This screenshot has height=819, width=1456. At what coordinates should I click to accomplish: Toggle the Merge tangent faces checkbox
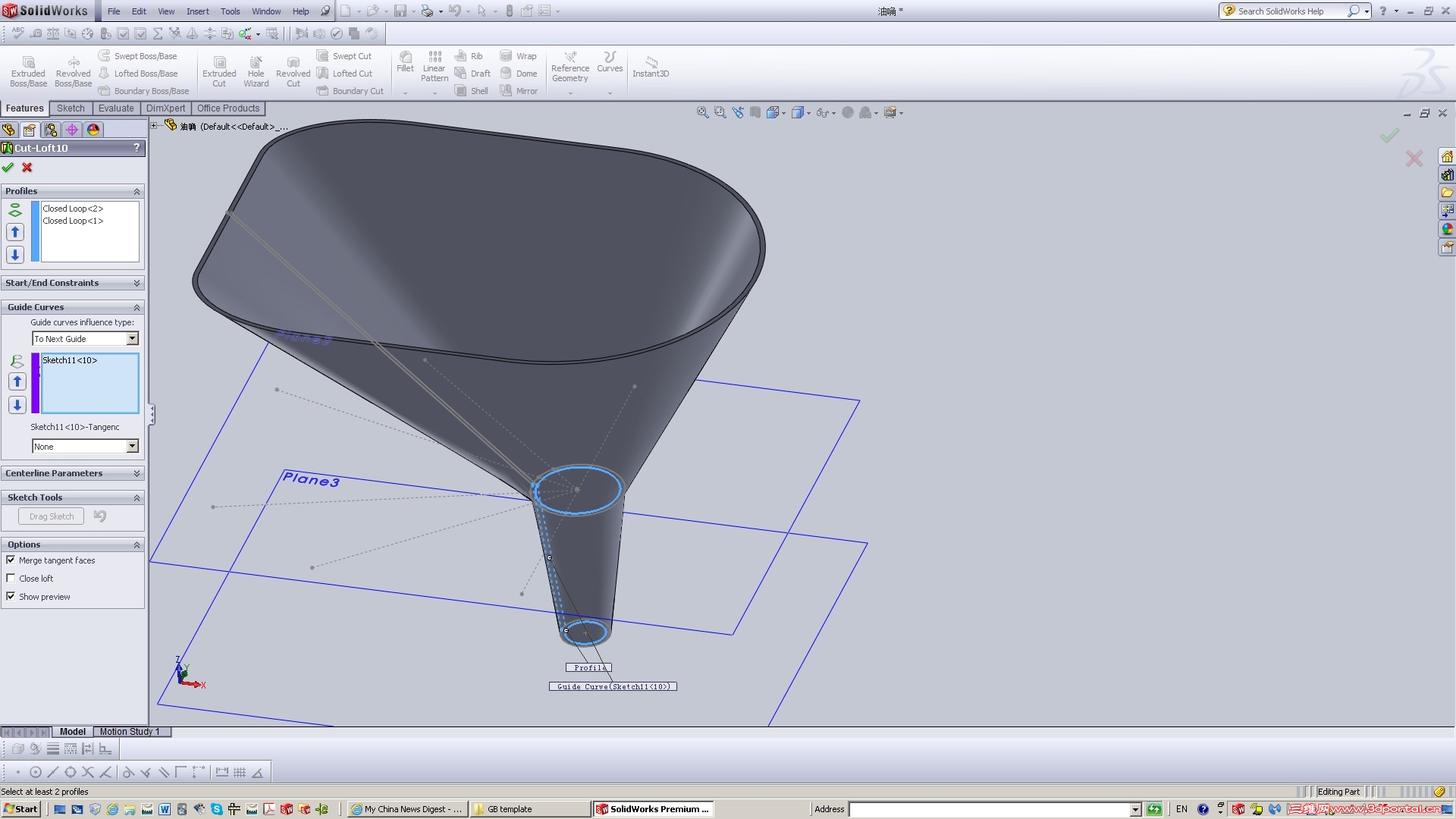point(11,560)
